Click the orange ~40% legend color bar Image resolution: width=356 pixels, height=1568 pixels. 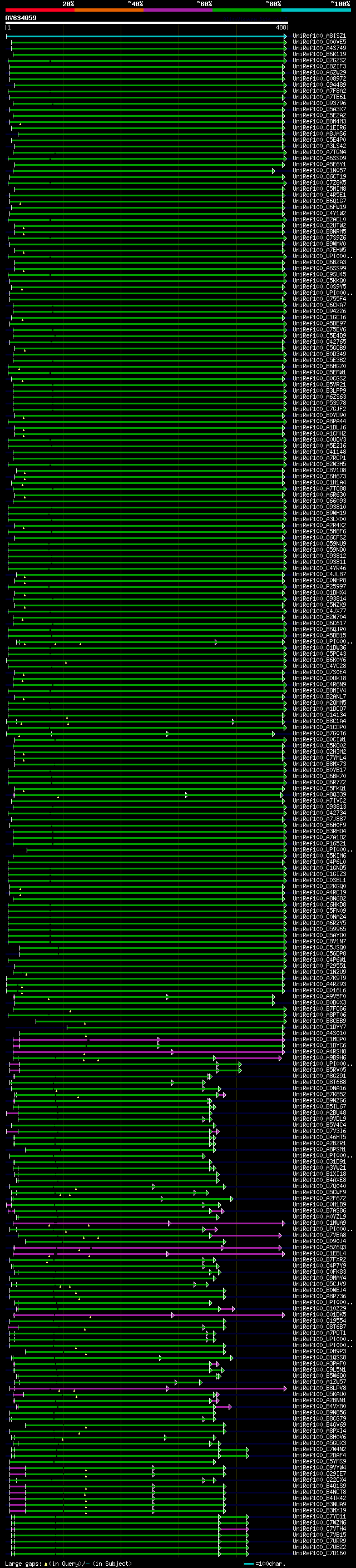[109, 10]
